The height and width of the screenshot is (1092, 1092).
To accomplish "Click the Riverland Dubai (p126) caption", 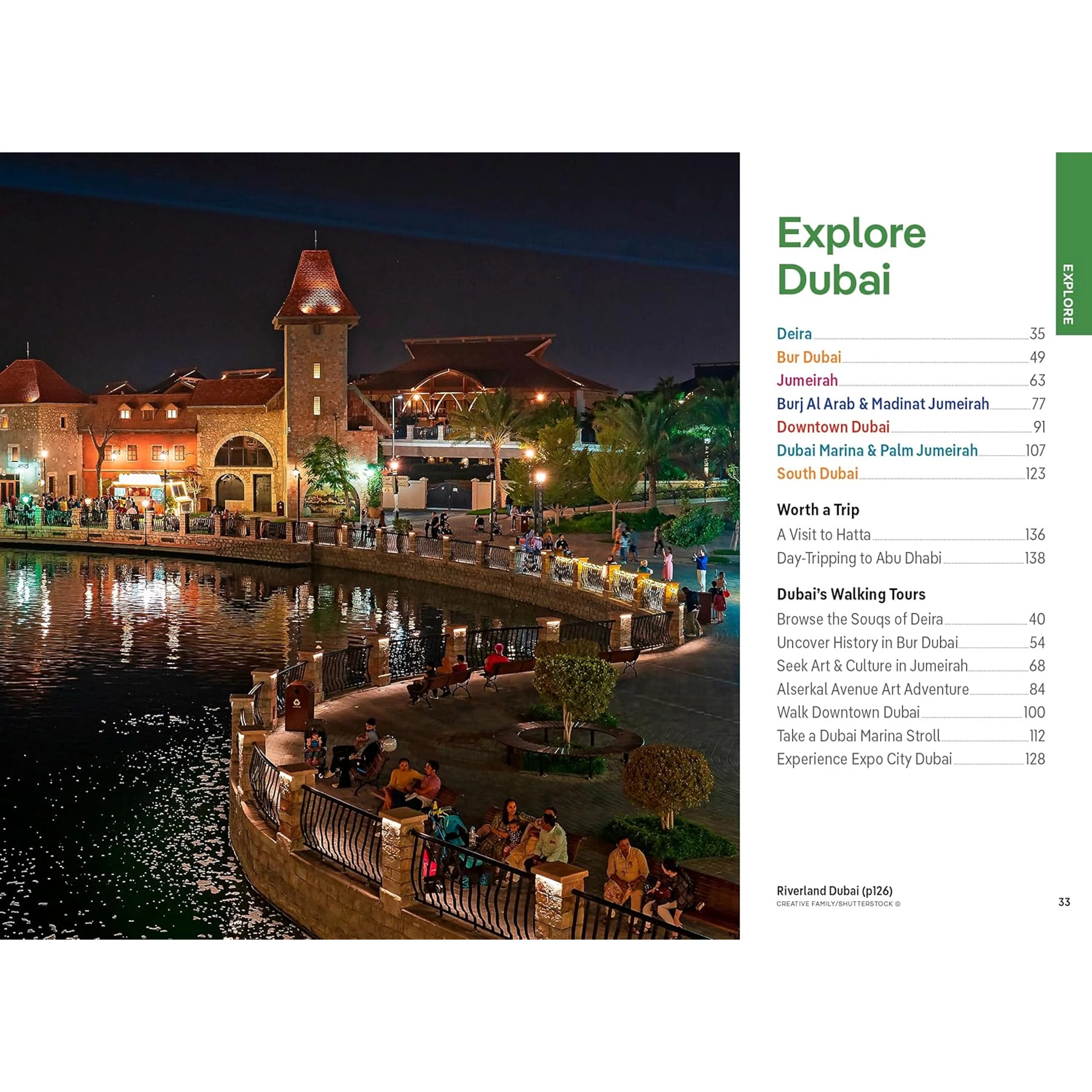I will (x=834, y=891).
